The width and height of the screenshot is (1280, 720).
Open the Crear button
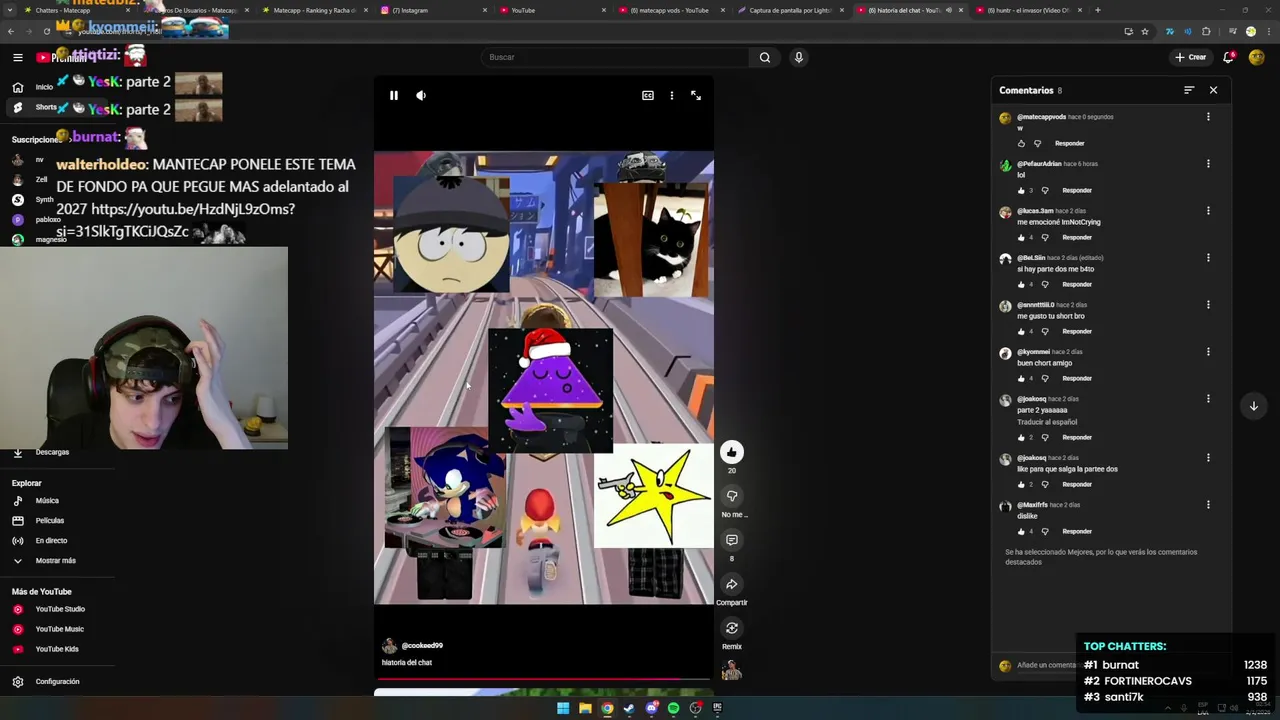click(1191, 57)
